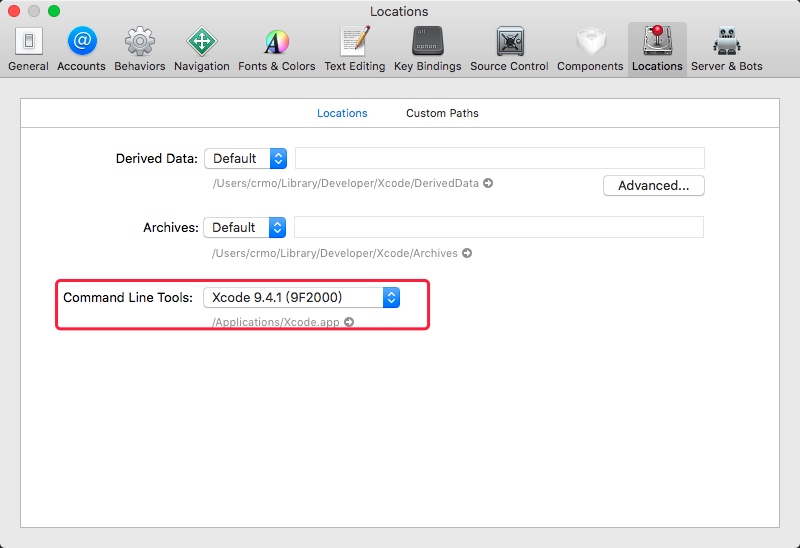
Task: Open Navigation preferences pane
Action: [x=201, y=48]
